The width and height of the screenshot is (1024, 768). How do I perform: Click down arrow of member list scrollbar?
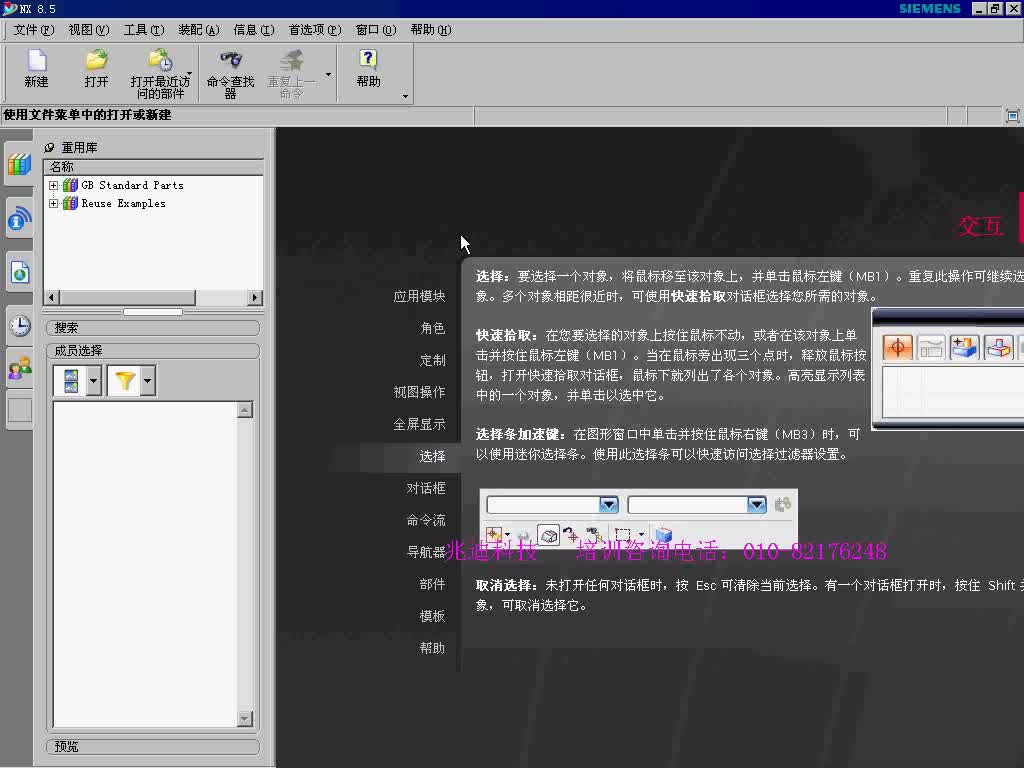(x=245, y=719)
